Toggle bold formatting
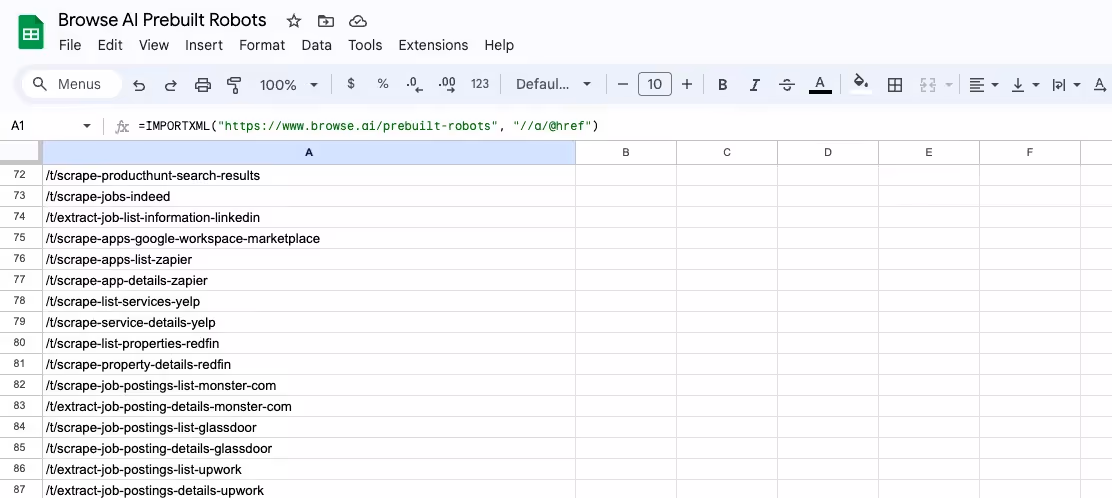The image size is (1112, 498). [723, 84]
